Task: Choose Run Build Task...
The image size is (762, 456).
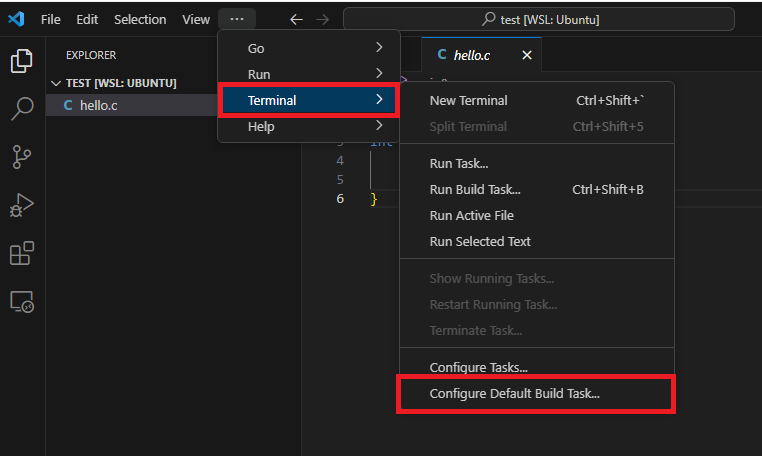Action: (x=537, y=189)
